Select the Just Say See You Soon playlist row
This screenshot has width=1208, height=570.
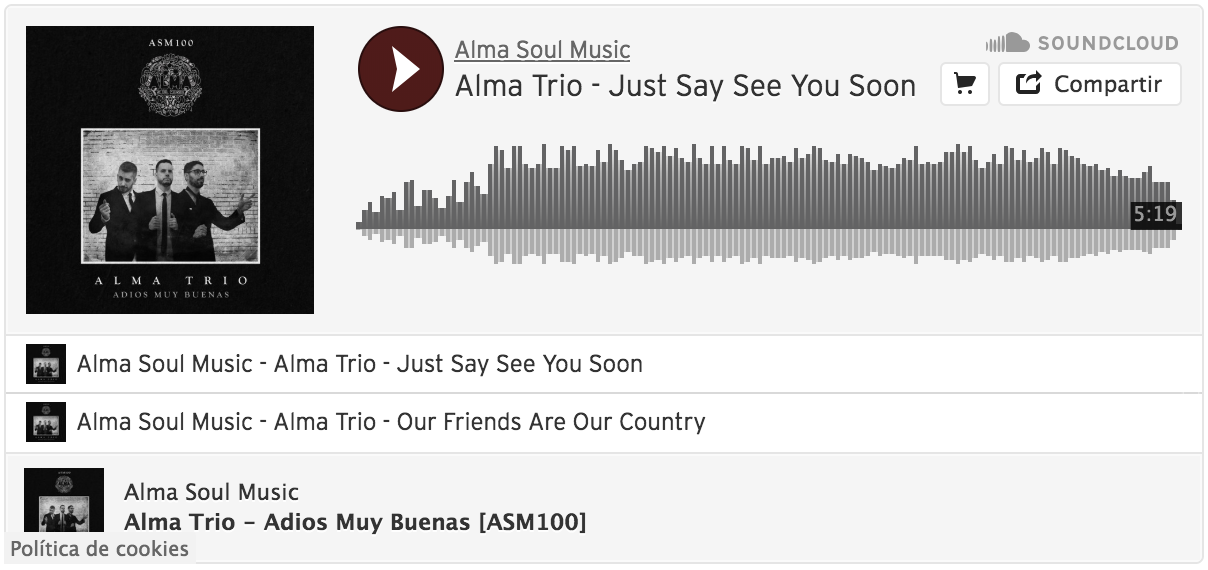(604, 364)
